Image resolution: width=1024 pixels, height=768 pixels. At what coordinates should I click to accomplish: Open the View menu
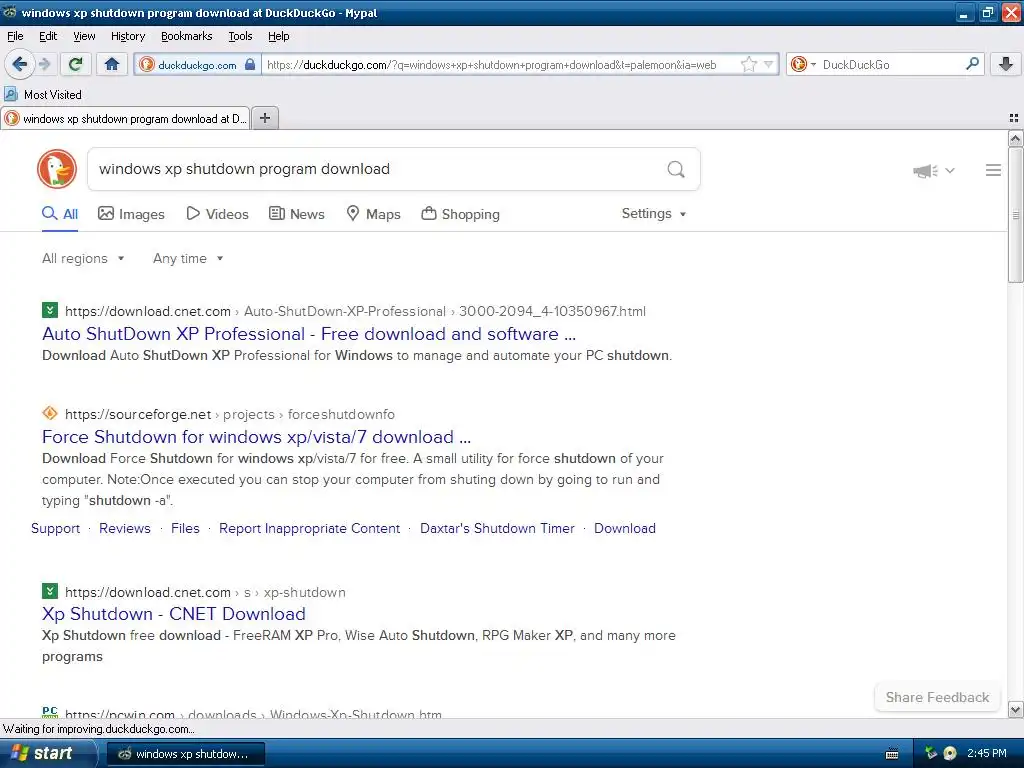(84, 36)
